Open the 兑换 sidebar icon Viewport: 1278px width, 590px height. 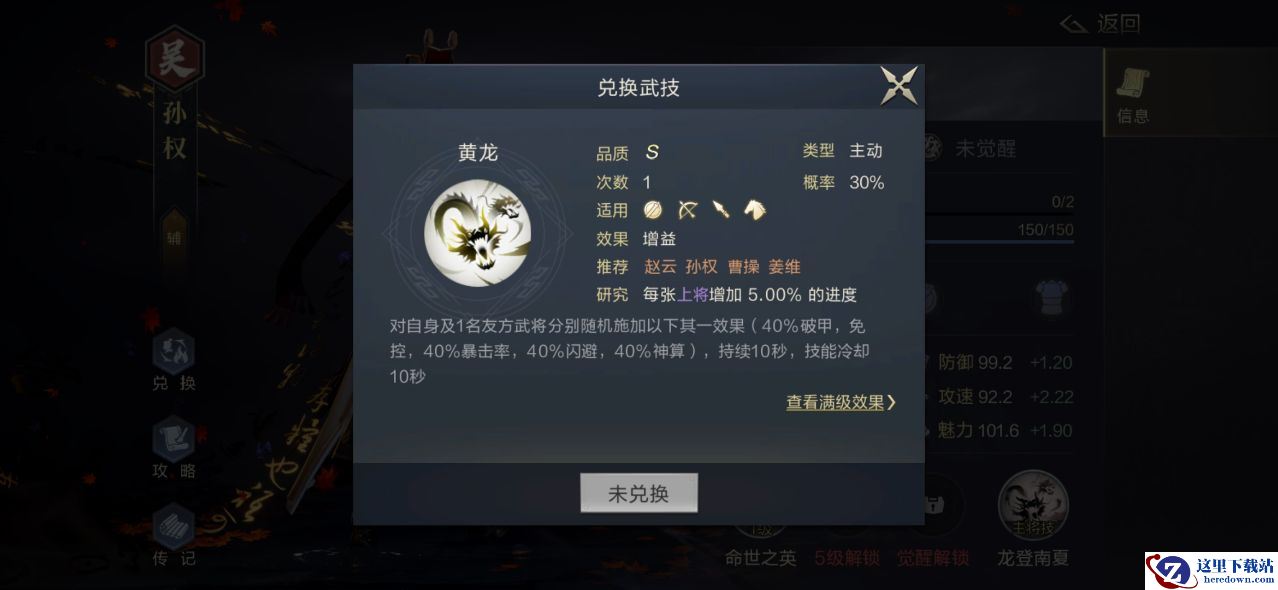[174, 361]
